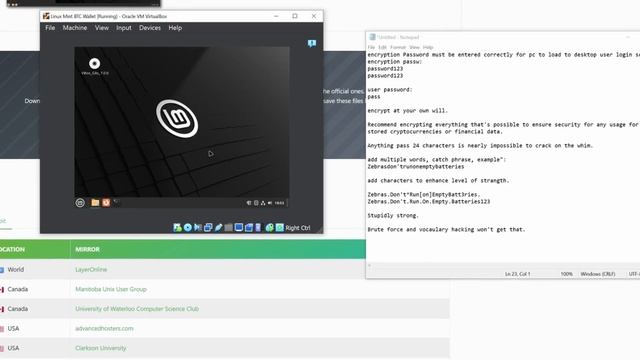Open Mint panel network icon
This screenshot has width=640, height=360.
(263, 203)
